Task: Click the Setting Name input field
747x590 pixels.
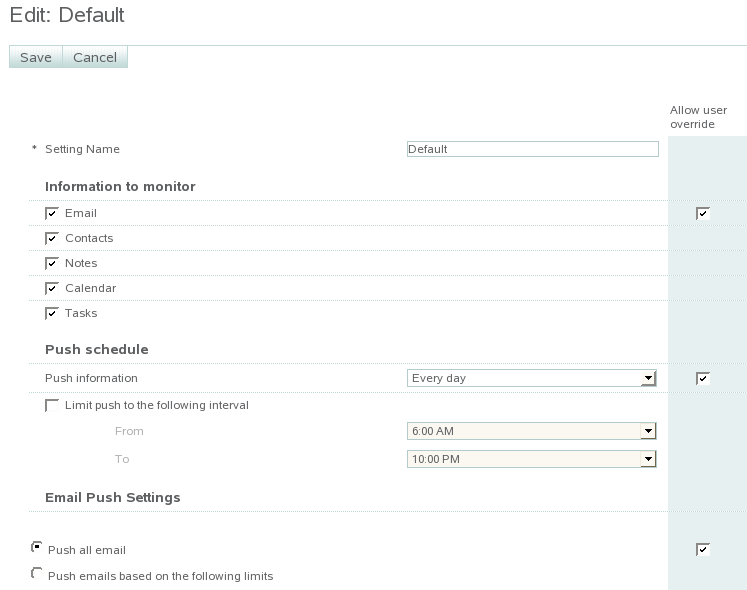Action: point(533,149)
